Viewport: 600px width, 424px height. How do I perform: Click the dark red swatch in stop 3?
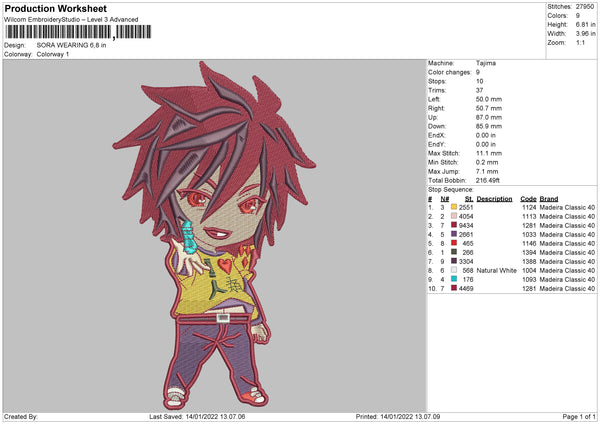(x=454, y=225)
